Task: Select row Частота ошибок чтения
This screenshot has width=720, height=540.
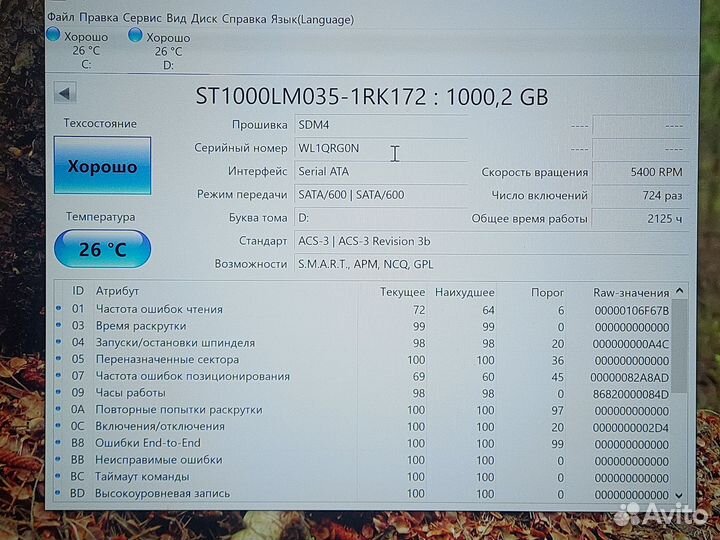Action: [363, 310]
